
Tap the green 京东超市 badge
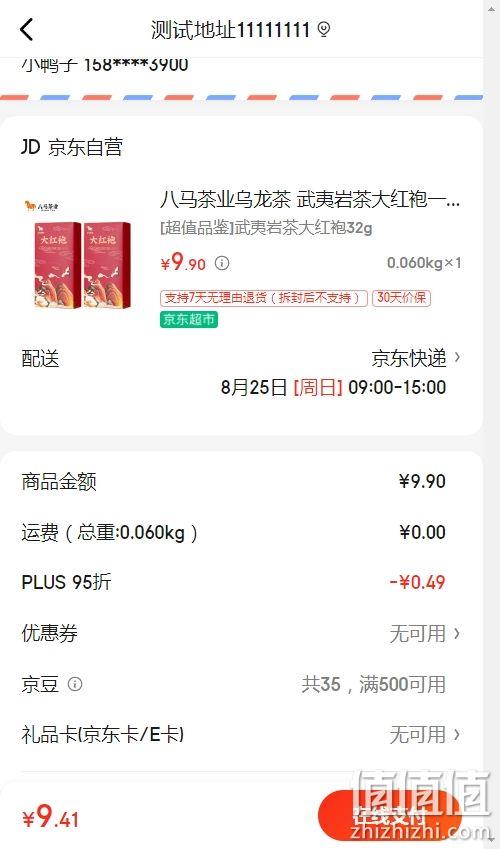pyautogui.click(x=189, y=319)
